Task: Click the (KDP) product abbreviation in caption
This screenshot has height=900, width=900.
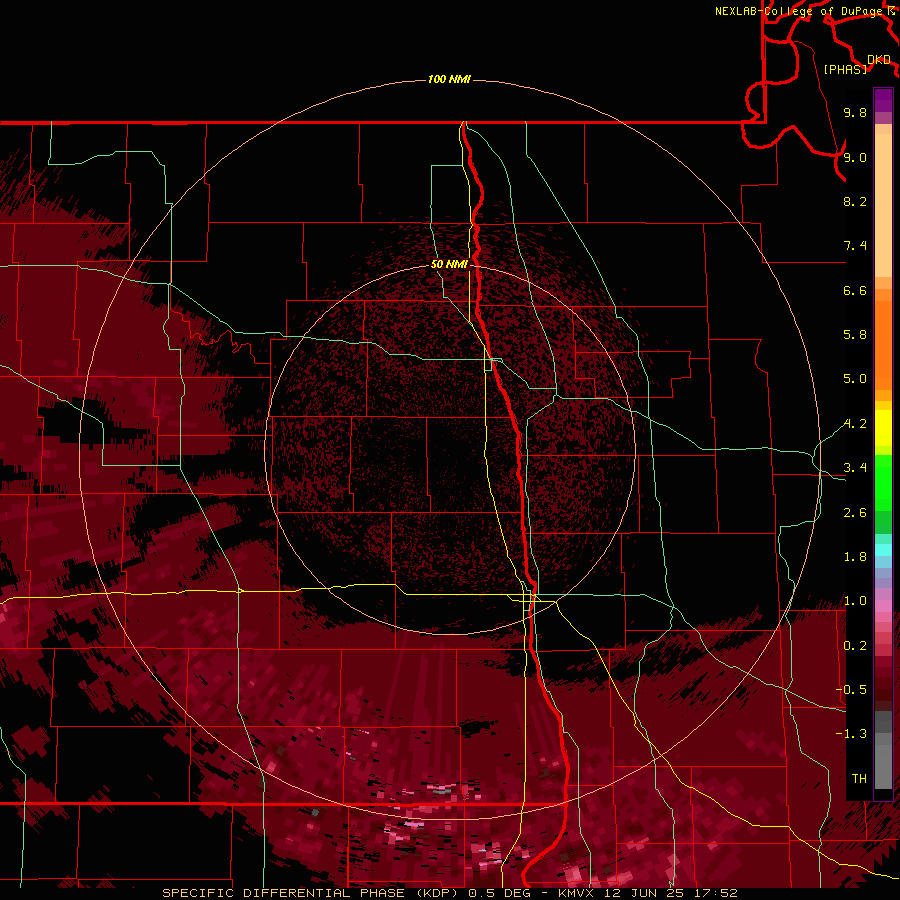Action: [x=436, y=893]
